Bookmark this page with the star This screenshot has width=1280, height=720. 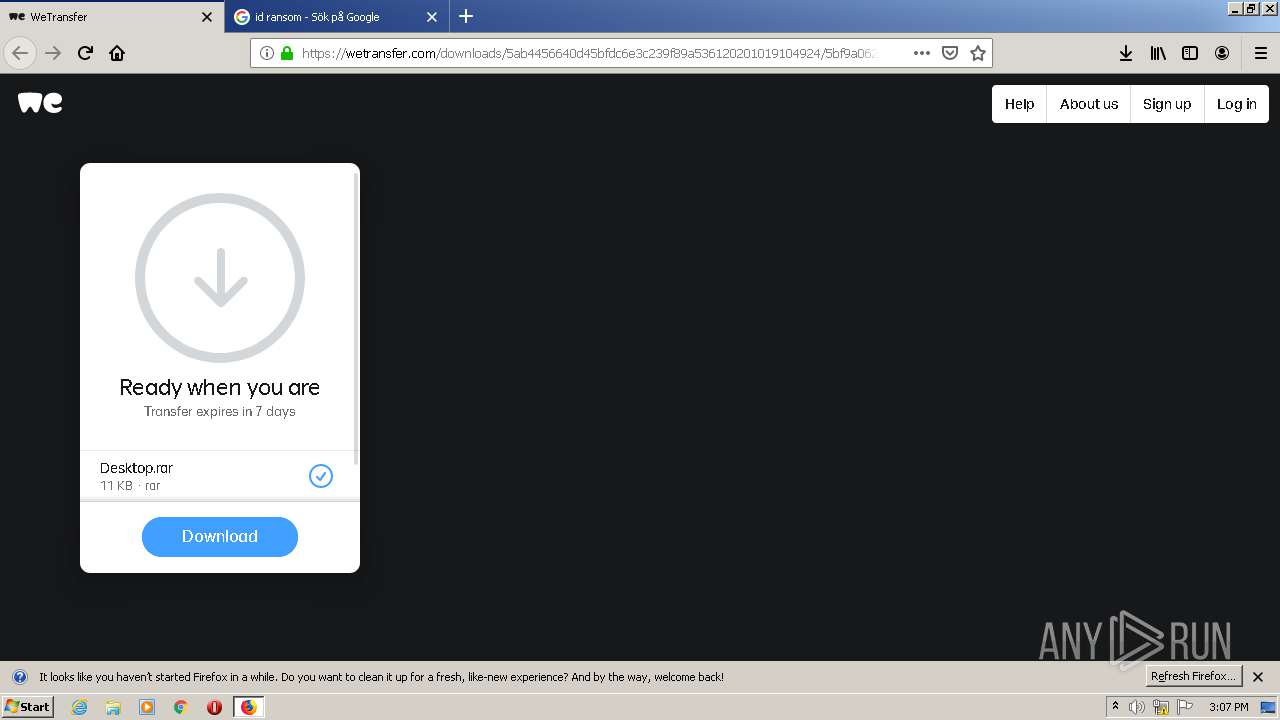978,53
